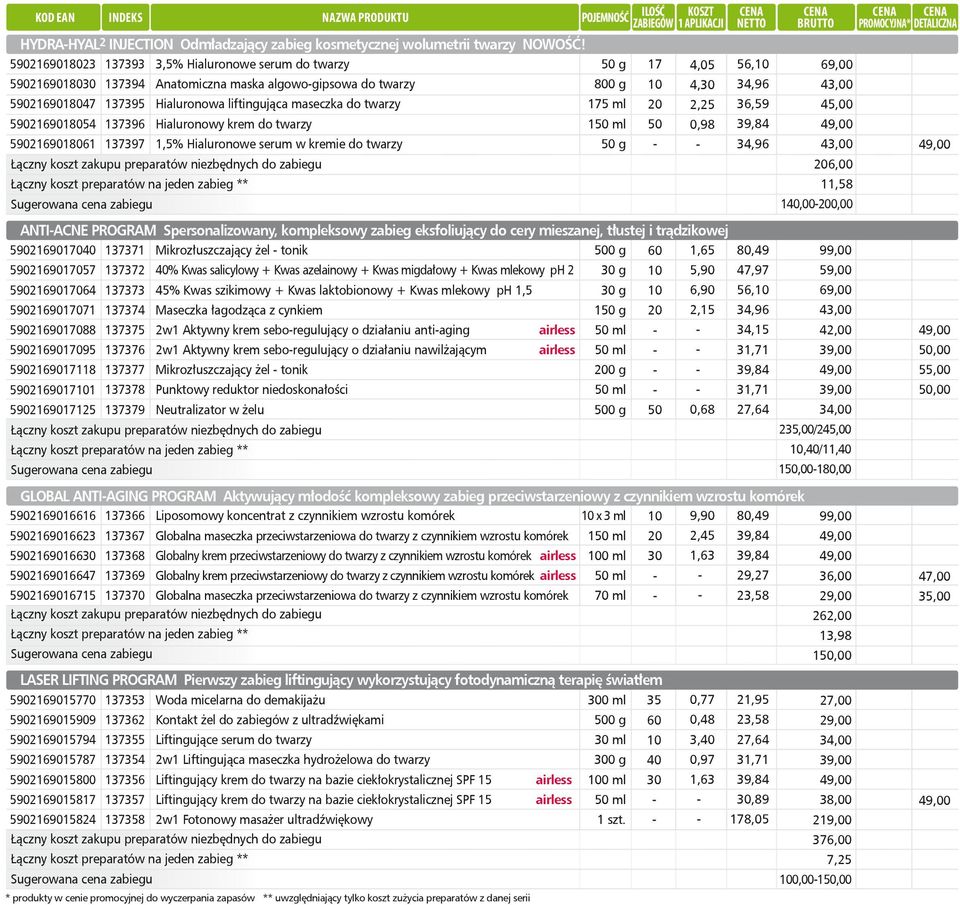Click suggested price 150,00-180,00
The height and width of the screenshot is (905, 960).
[x=815, y=470]
